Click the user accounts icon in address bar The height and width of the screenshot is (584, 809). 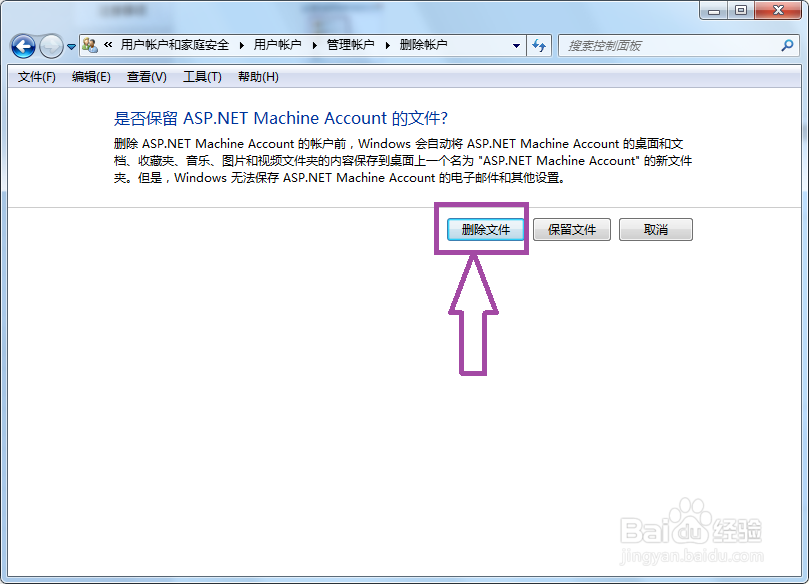(90, 45)
